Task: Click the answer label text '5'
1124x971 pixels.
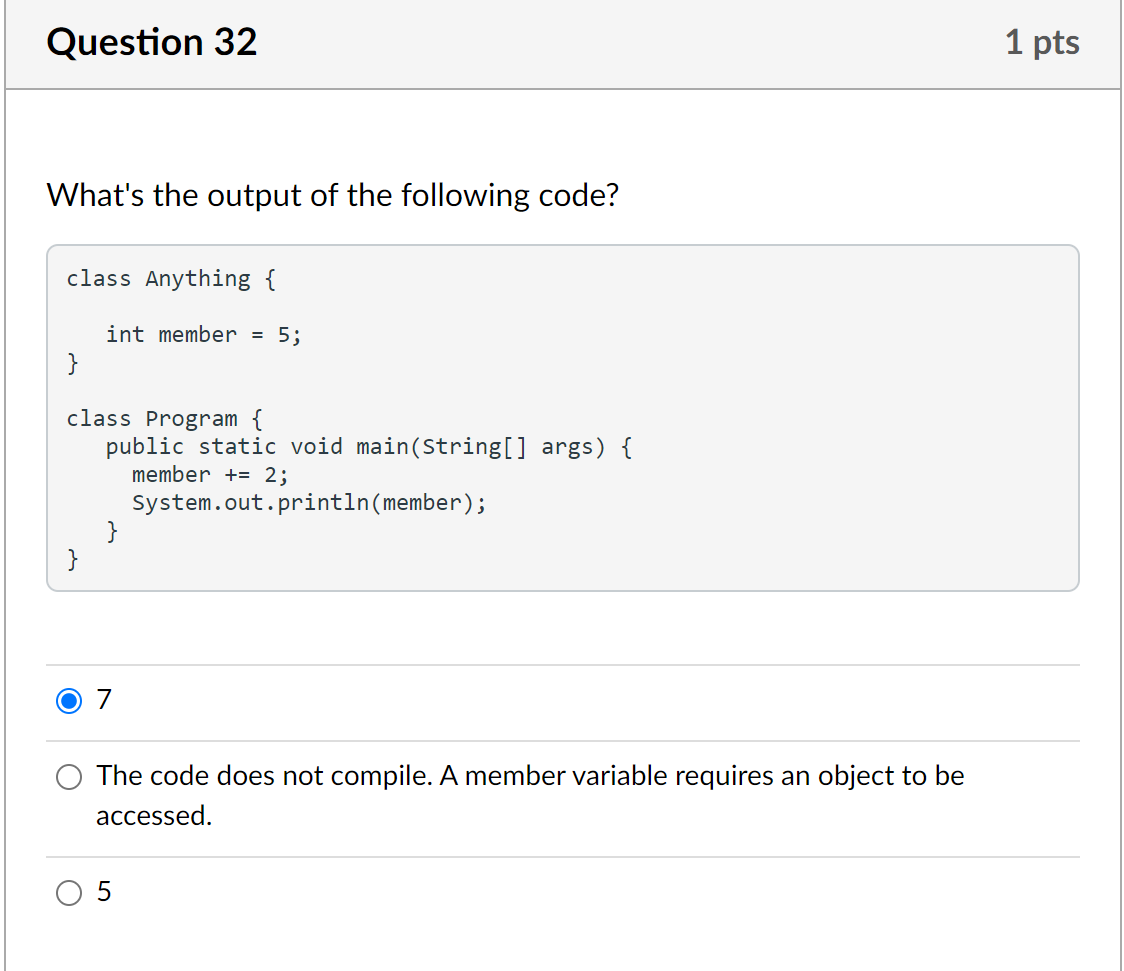Action: pos(104,891)
